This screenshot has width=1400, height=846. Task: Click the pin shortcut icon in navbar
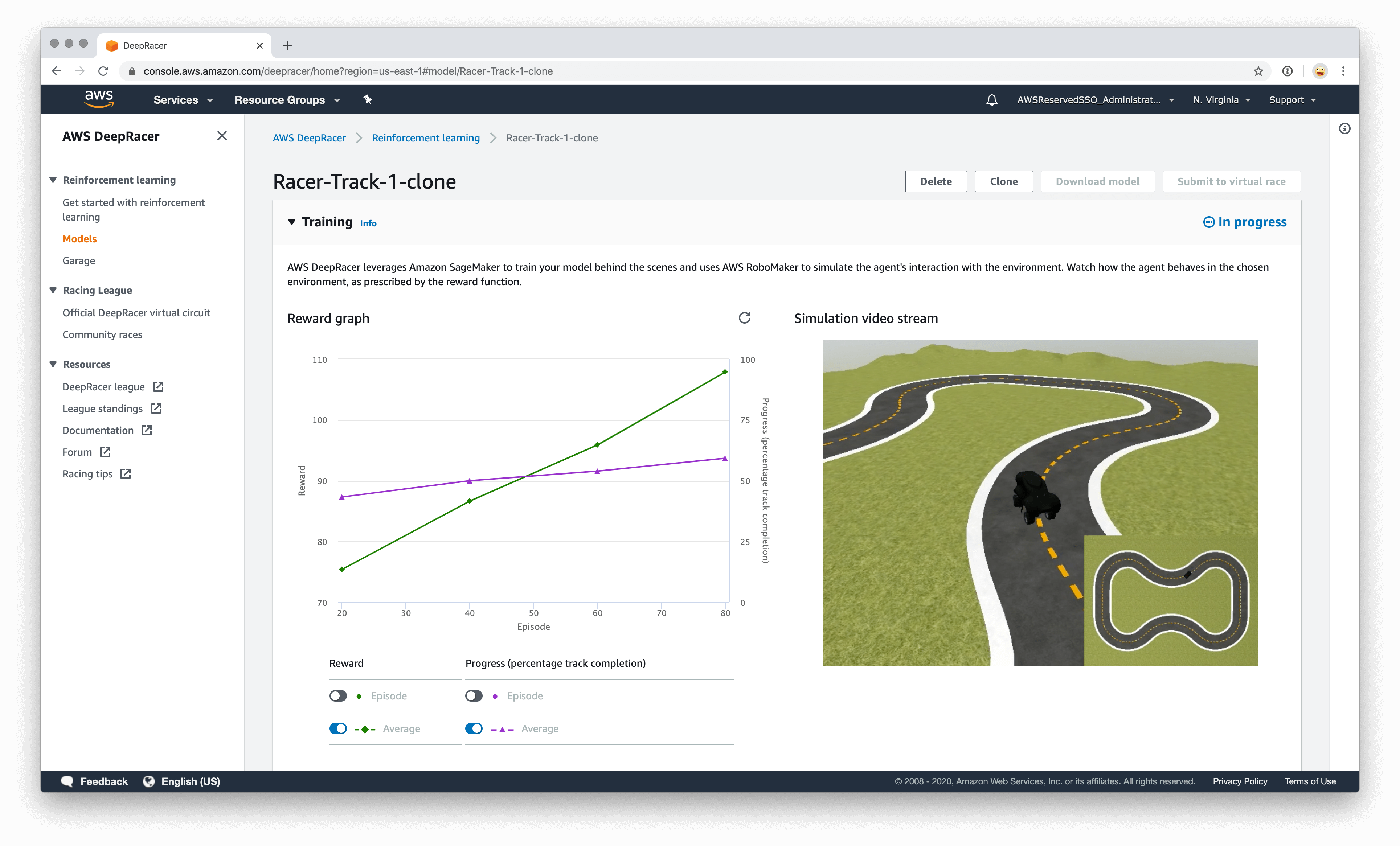point(368,99)
